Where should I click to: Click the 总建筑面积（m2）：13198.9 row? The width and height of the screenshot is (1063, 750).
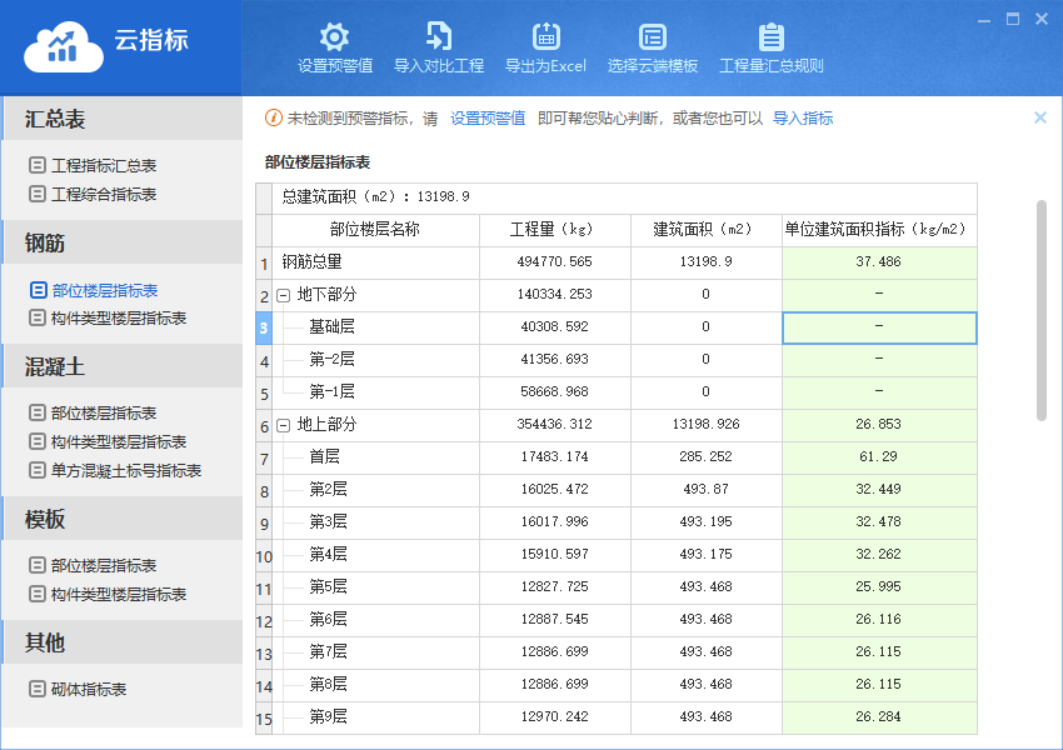tap(624, 197)
